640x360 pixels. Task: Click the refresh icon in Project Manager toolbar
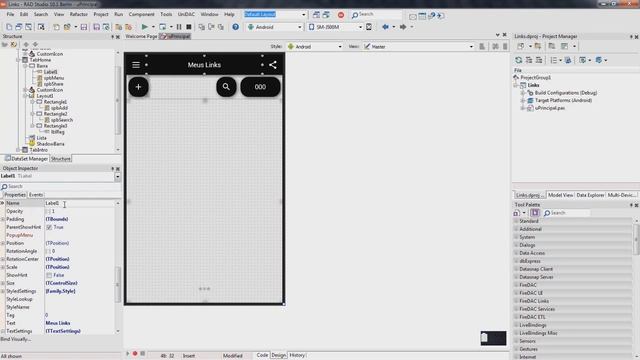(518, 60)
